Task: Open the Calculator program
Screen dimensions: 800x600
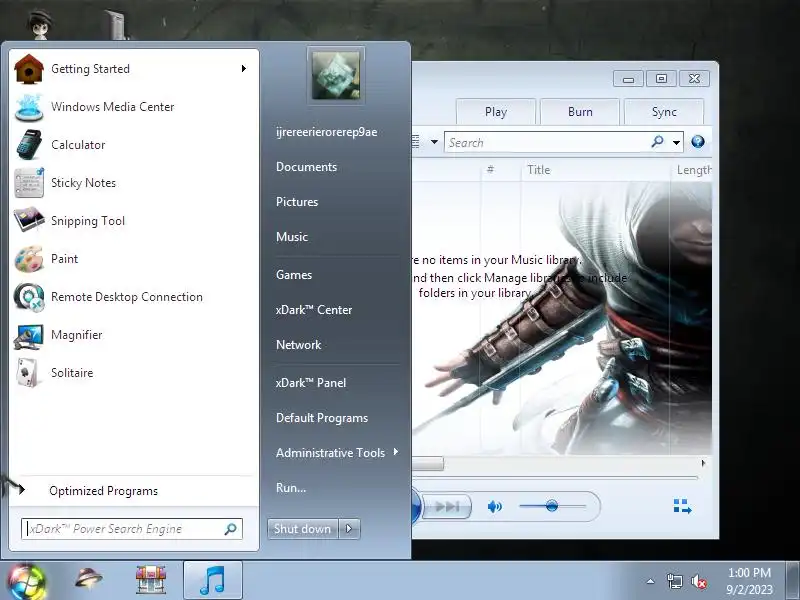Action: [x=133, y=145]
